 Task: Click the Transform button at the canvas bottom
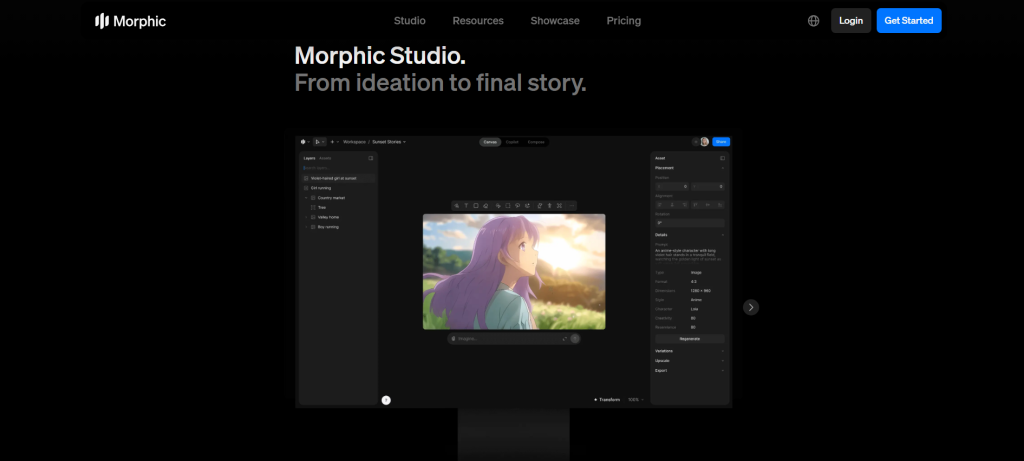tap(607, 400)
